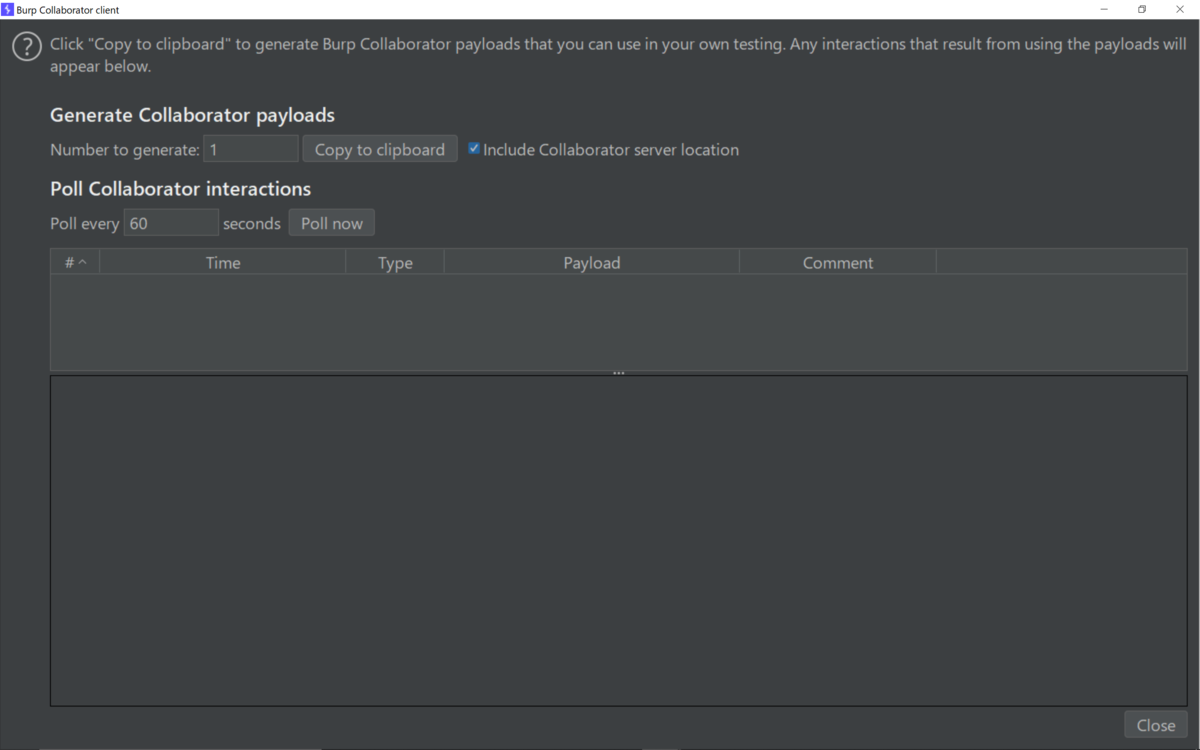This screenshot has width=1200, height=750.
Task: Click the split pane divider handle dots
Action: 619,373
